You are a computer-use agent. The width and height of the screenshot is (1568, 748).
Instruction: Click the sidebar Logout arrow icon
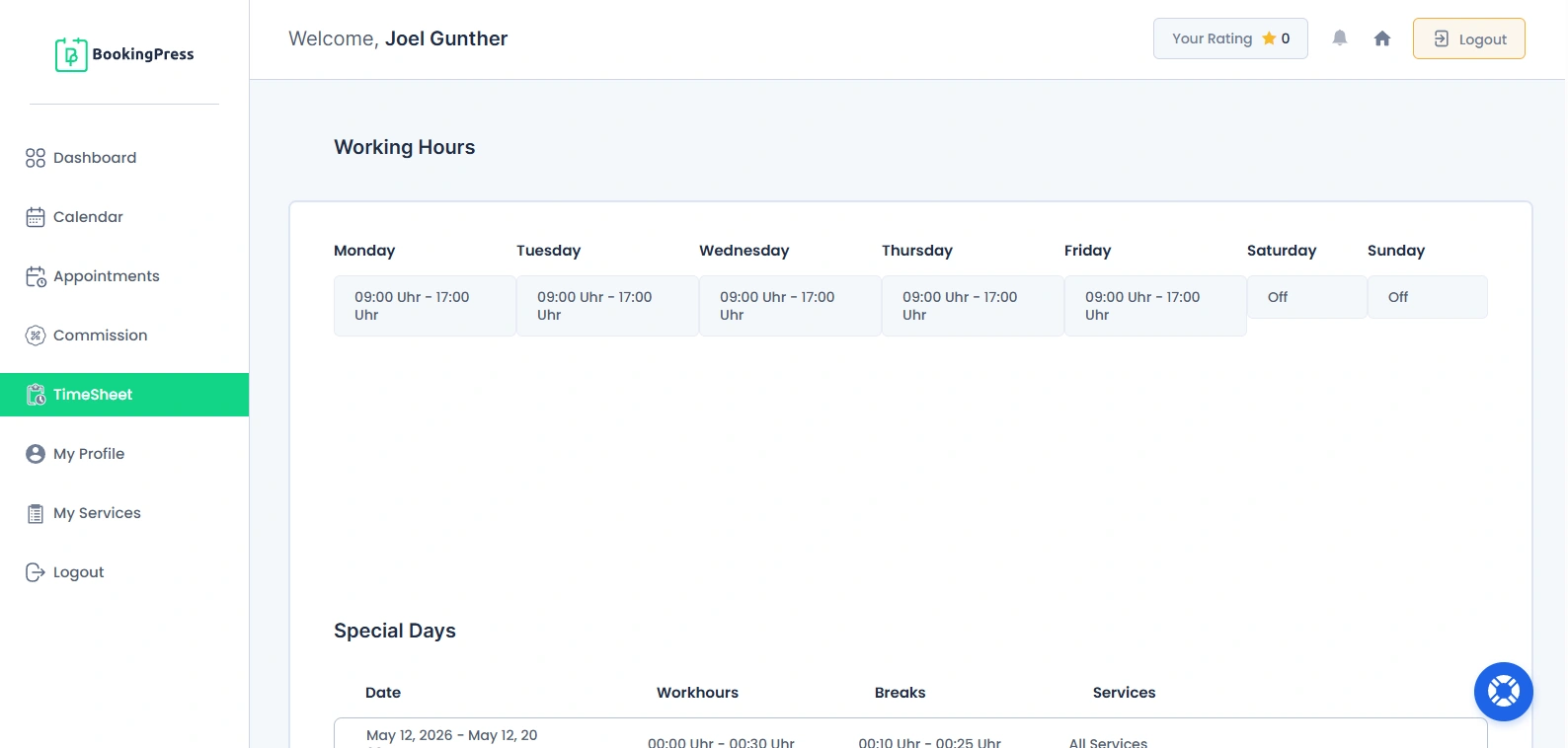[36, 572]
